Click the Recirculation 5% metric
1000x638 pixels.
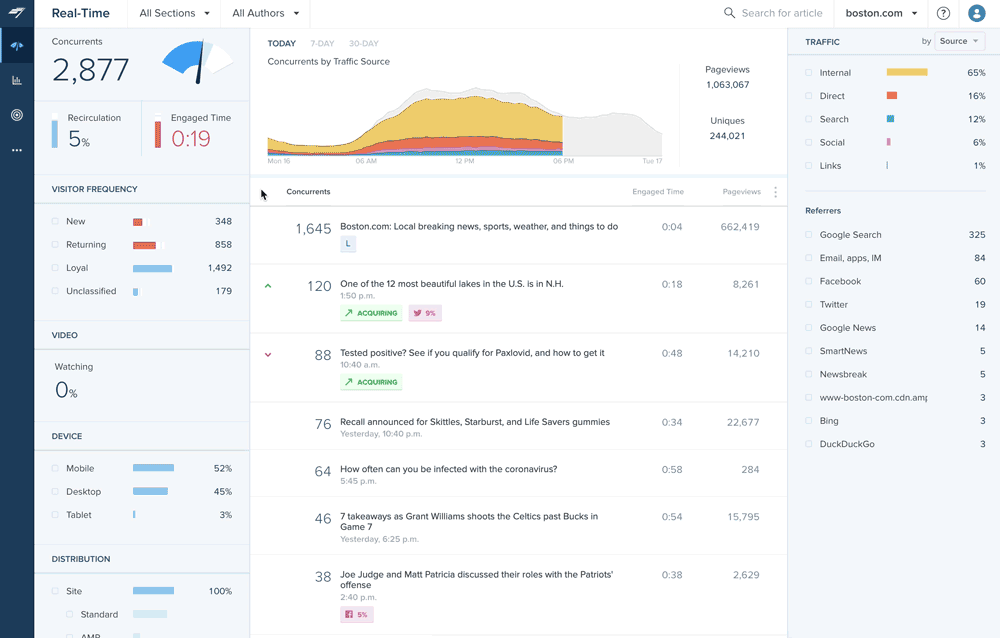click(86, 131)
